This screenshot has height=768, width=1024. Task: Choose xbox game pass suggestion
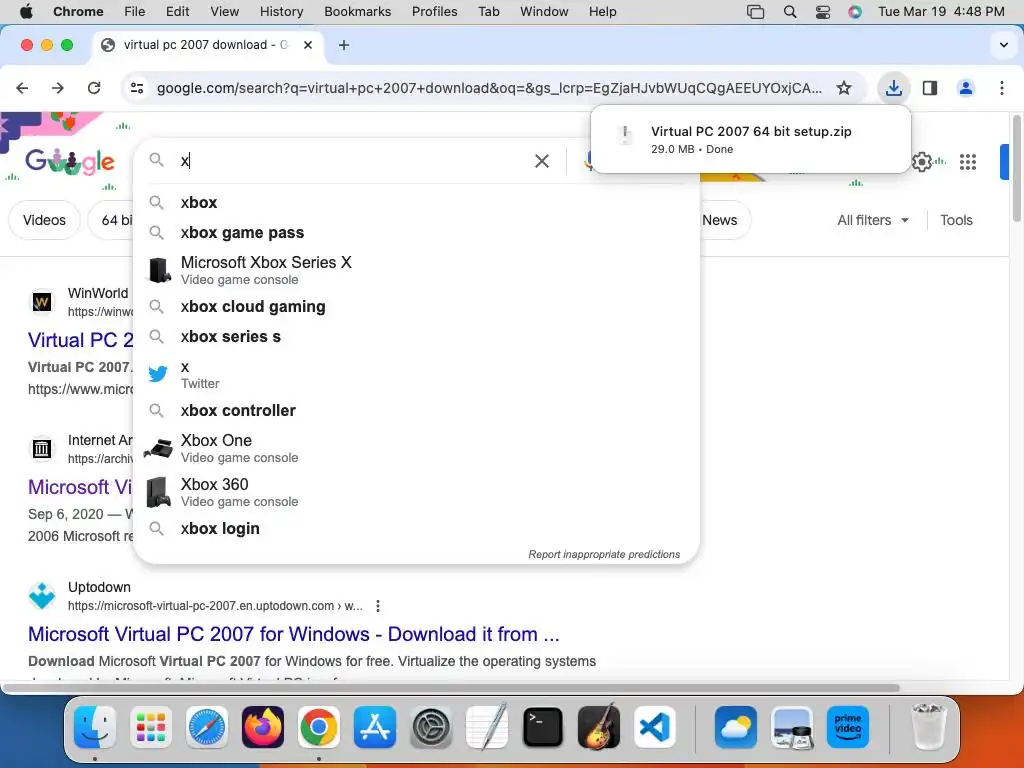416,232
